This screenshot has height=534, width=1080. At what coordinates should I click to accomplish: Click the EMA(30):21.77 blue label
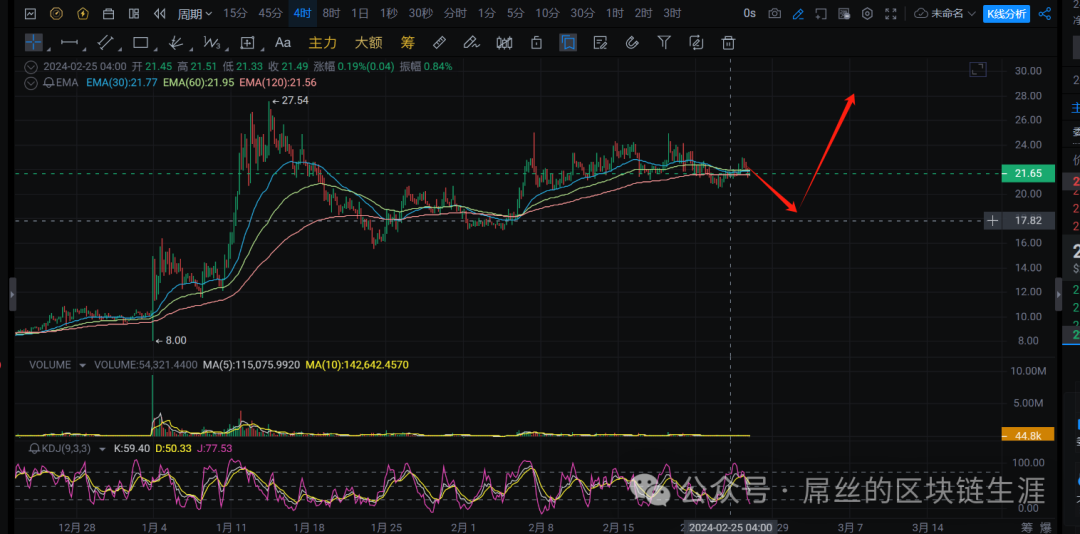click(x=122, y=82)
